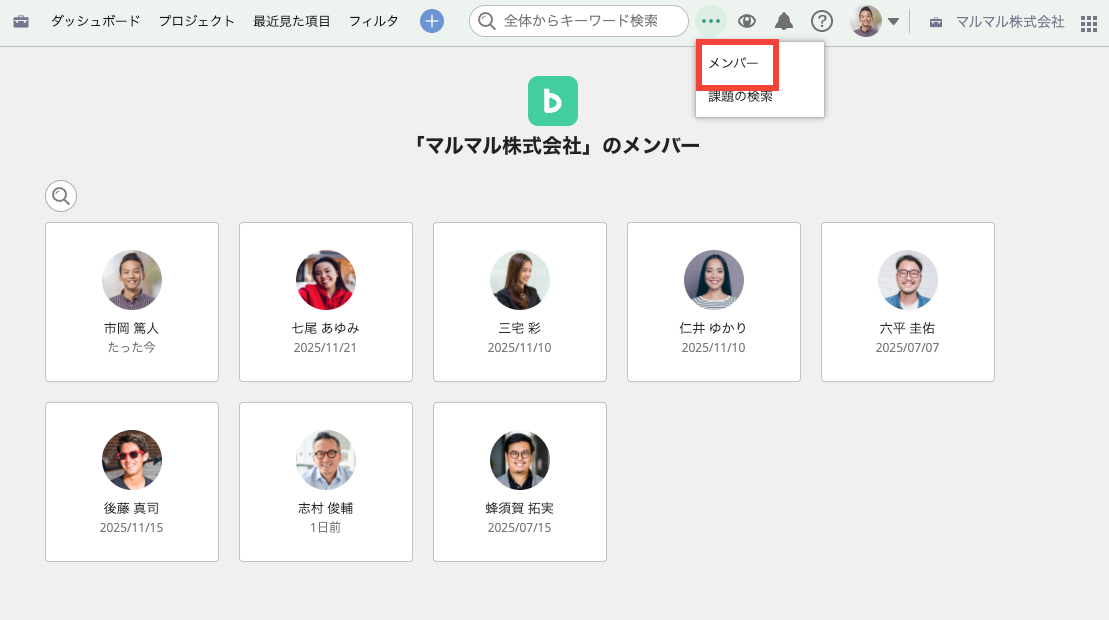This screenshot has width=1109, height=620.
Task: Open notifications bell icon
Action: click(x=784, y=21)
